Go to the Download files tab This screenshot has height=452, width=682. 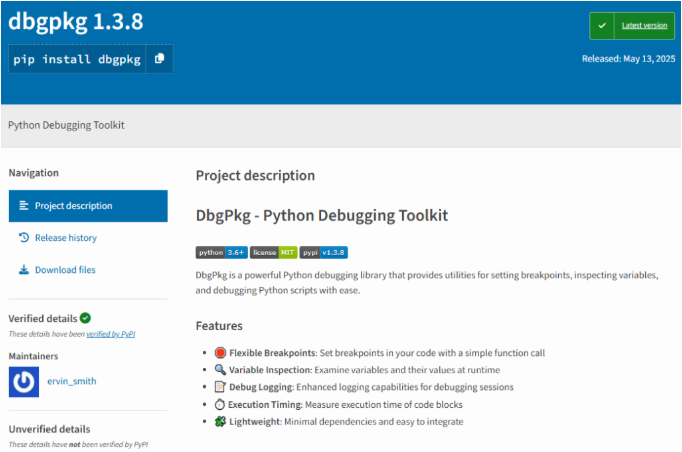pyautogui.click(x=65, y=270)
